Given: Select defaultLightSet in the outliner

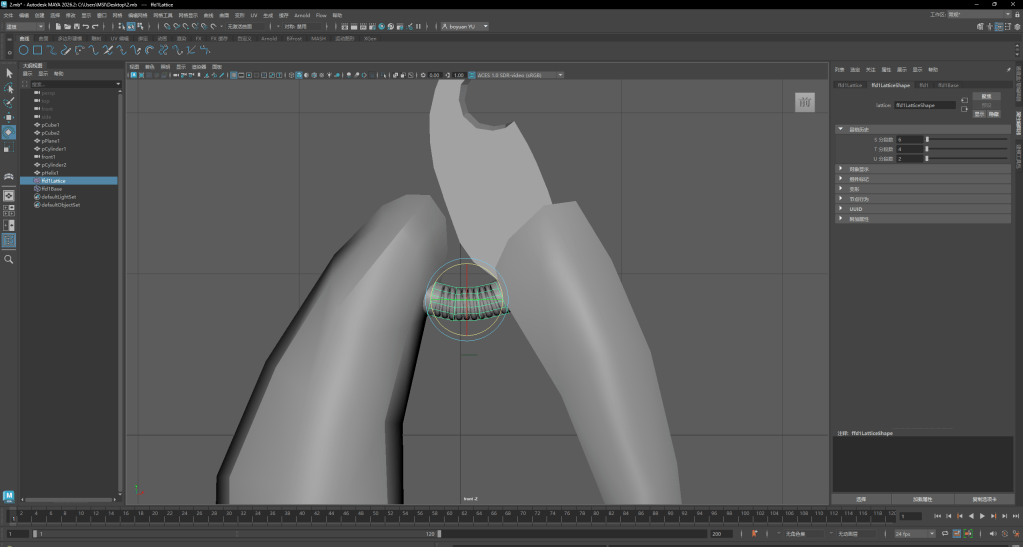Looking at the screenshot, I should pos(58,197).
